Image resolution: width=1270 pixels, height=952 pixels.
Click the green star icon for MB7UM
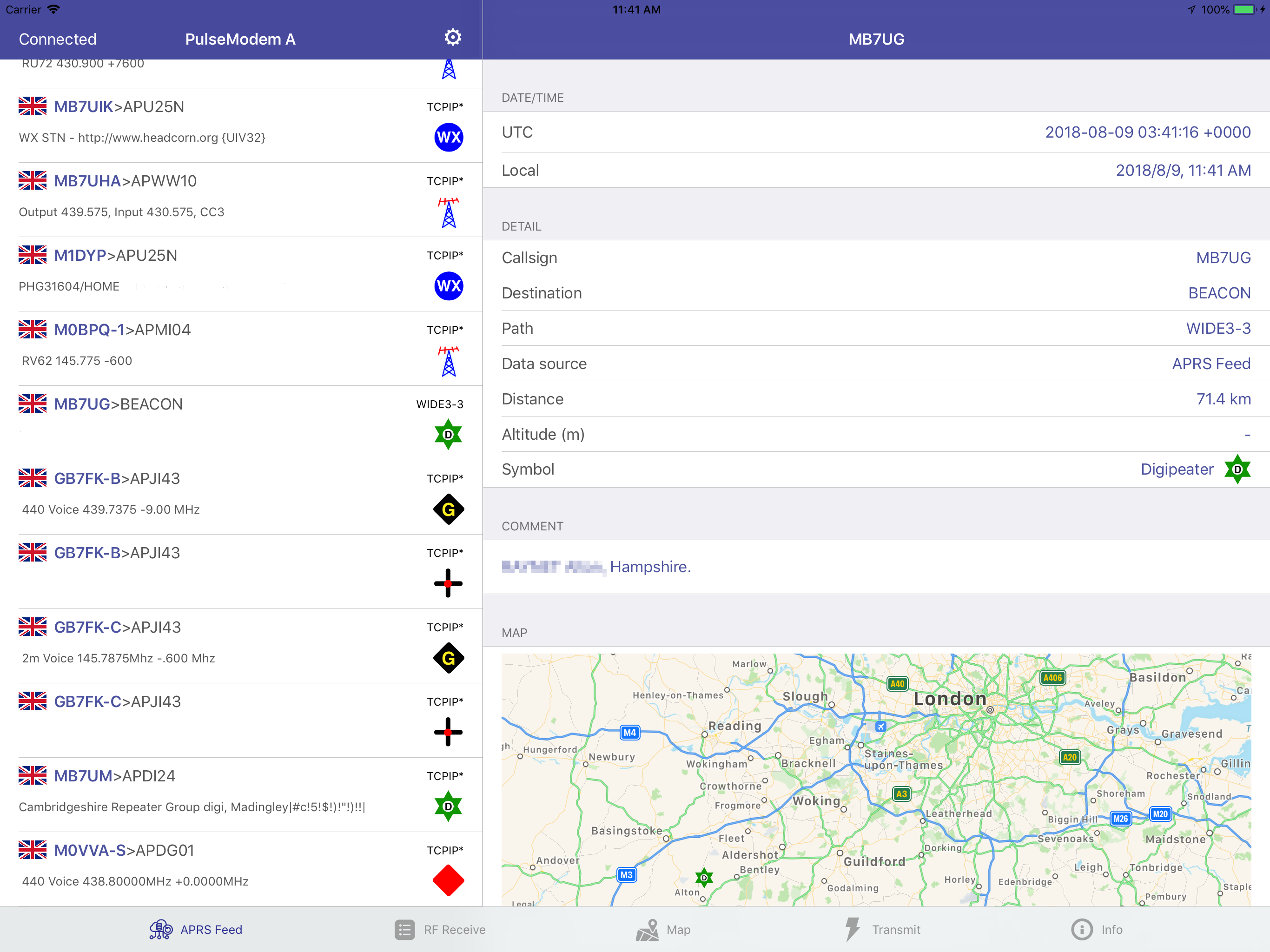[448, 807]
